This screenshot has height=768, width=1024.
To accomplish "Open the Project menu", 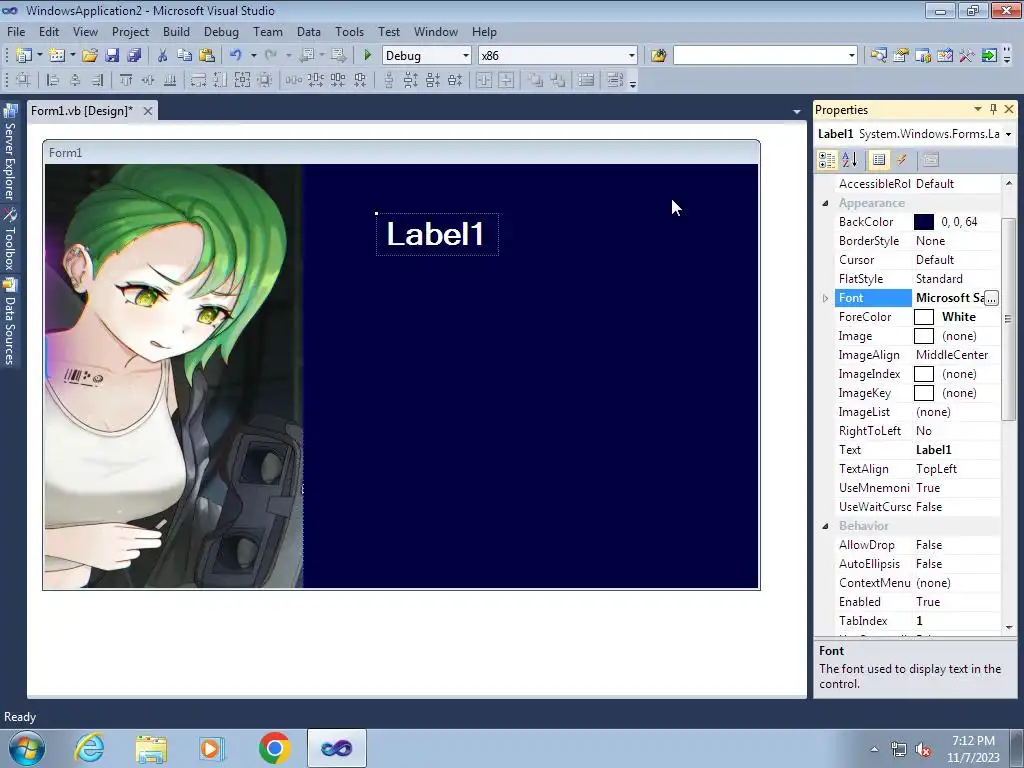I will click(x=130, y=31).
